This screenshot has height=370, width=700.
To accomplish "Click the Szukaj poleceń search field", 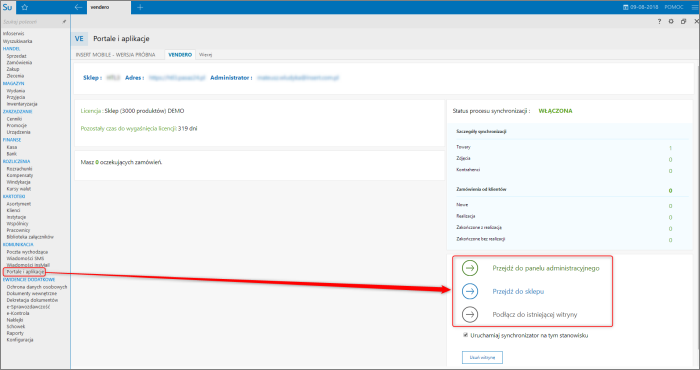I will point(30,21).
